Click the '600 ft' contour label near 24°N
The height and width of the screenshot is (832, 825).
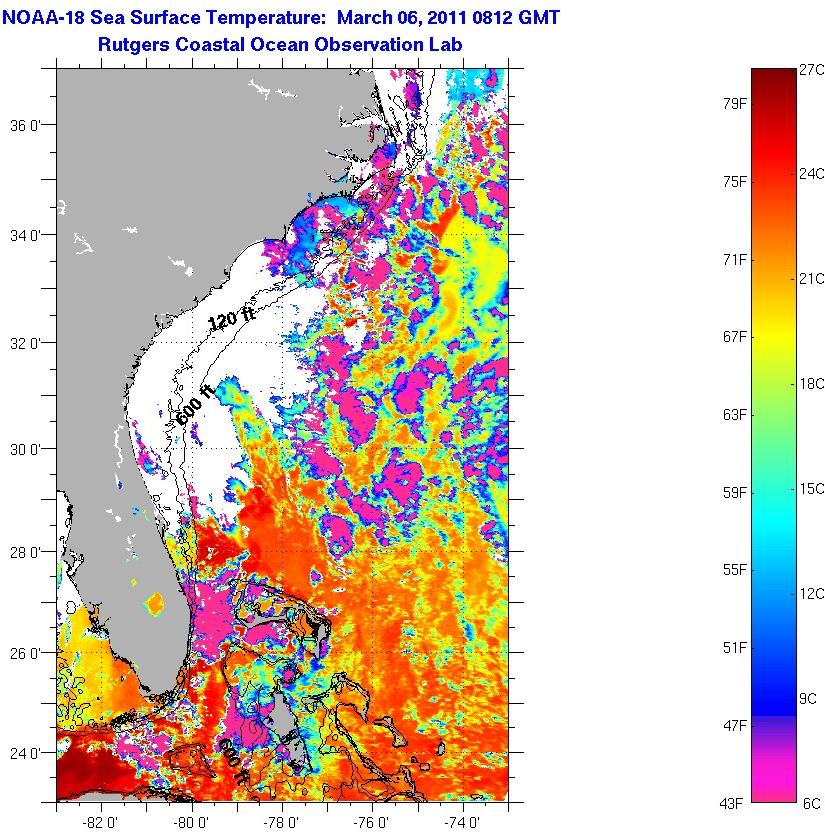233,760
